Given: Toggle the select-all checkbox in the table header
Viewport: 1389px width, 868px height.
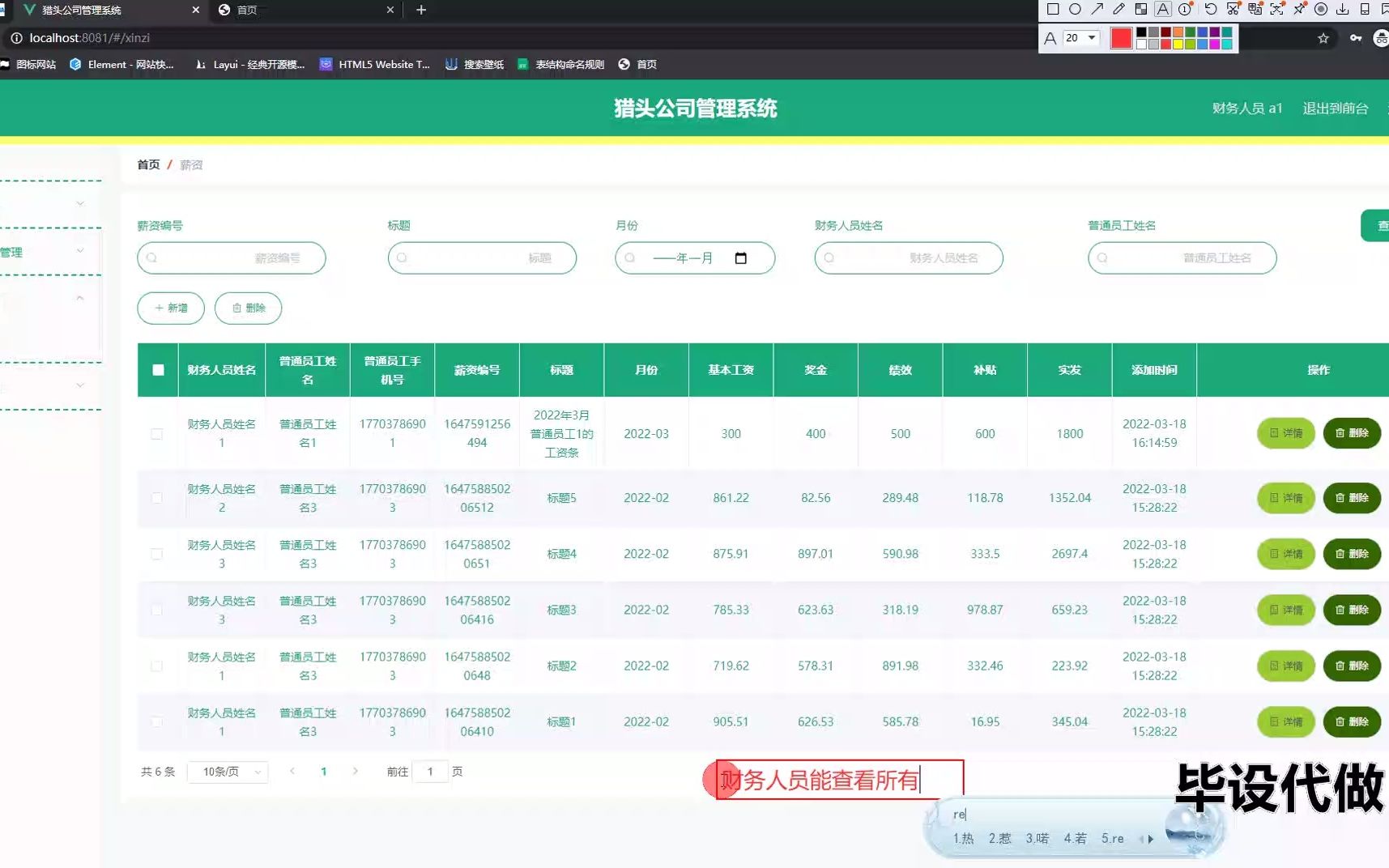Looking at the screenshot, I should tap(157, 369).
